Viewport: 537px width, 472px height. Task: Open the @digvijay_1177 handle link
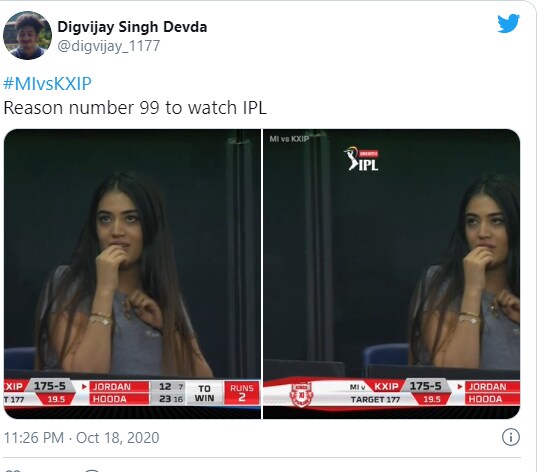(109, 46)
